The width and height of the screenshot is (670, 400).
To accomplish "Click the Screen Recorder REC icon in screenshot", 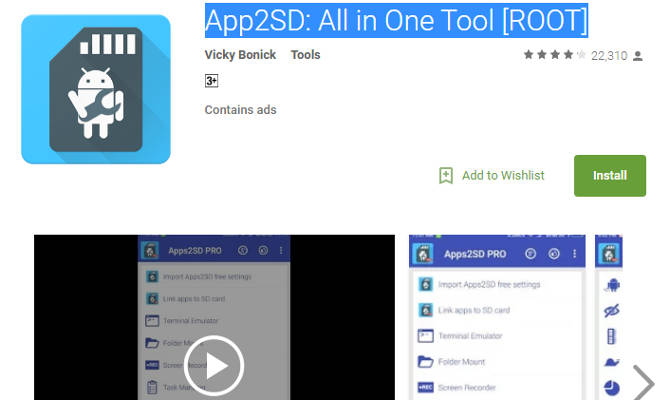I will point(425,387).
